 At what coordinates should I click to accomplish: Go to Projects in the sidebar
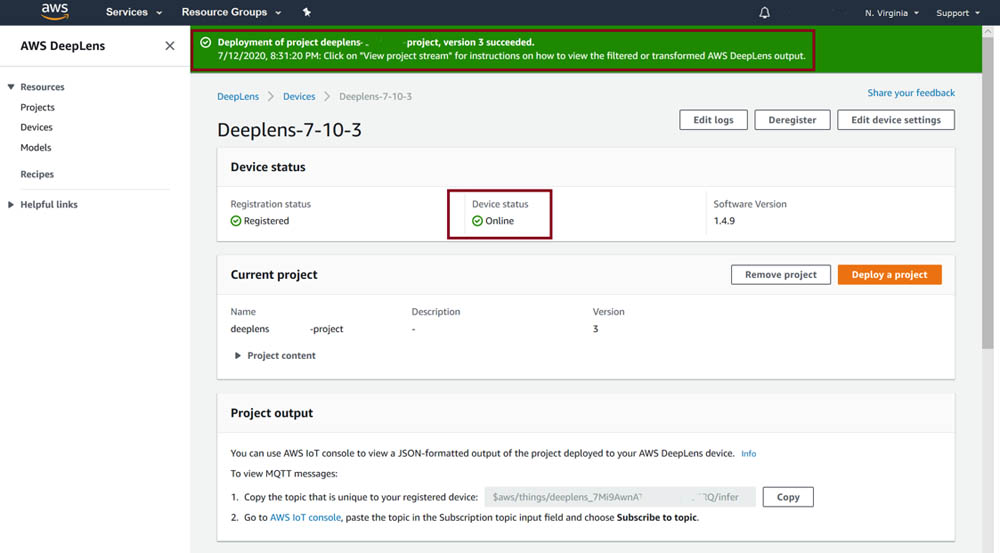[38, 107]
